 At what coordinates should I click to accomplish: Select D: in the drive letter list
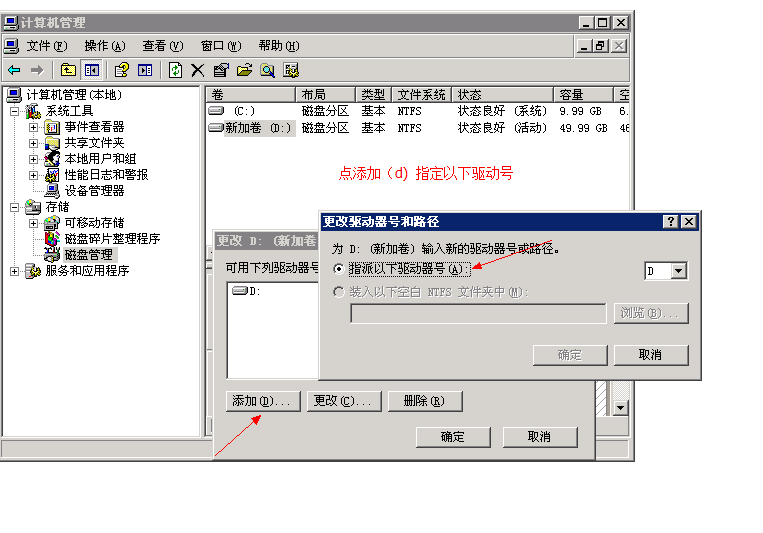(247, 291)
